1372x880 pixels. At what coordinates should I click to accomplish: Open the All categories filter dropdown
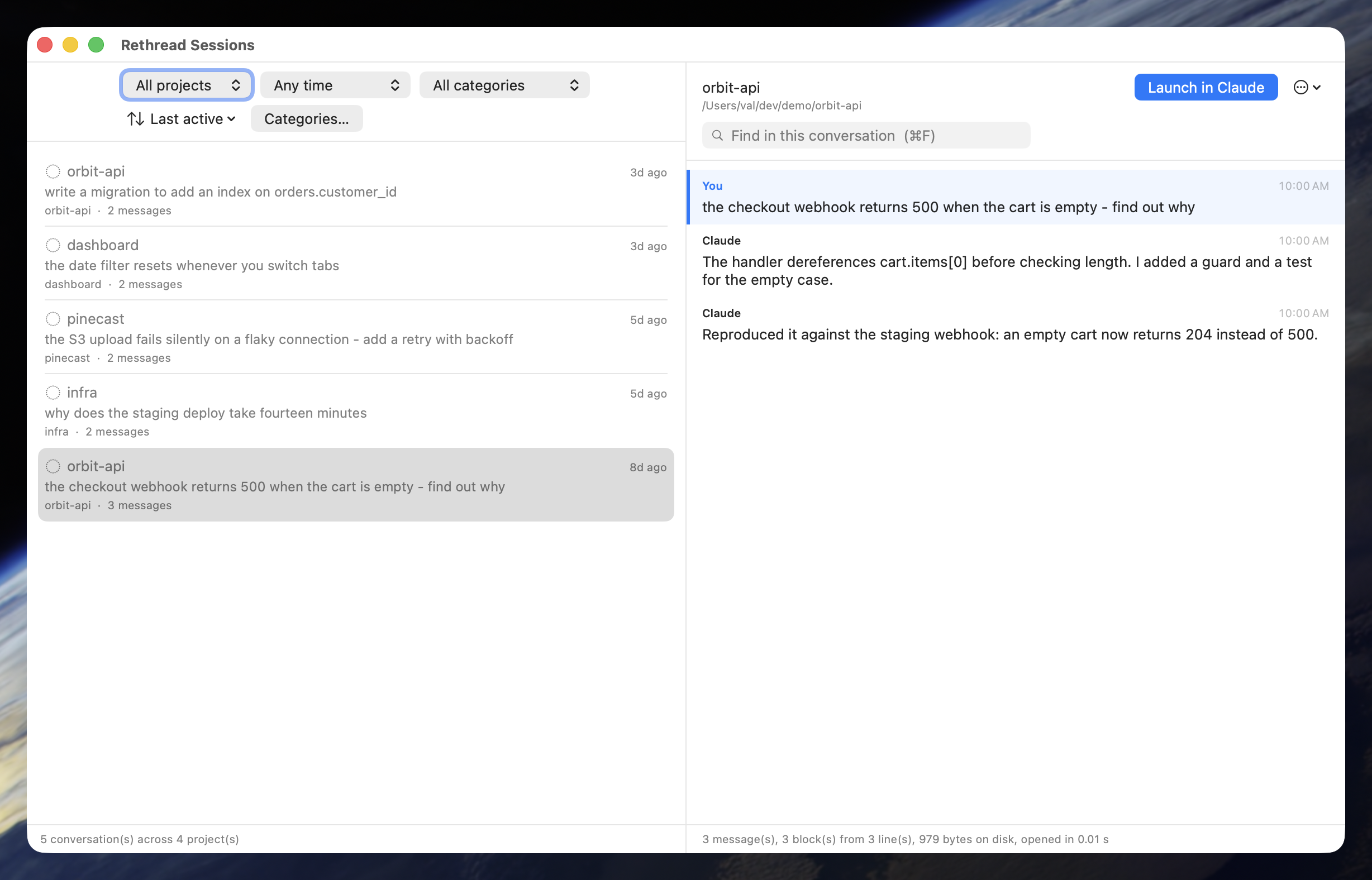[x=505, y=85]
